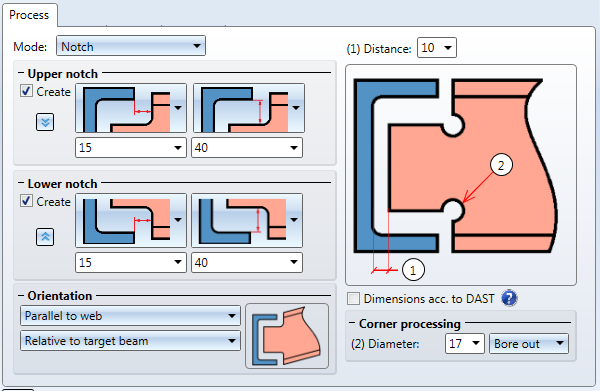Open the (1) Distance dropdown
Image resolution: width=600 pixels, height=391 pixels.
pyautogui.click(x=437, y=48)
